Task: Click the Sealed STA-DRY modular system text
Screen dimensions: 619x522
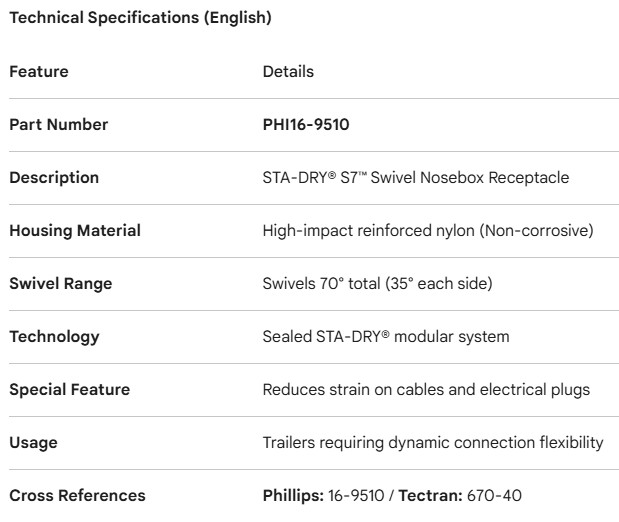Action: tap(386, 337)
